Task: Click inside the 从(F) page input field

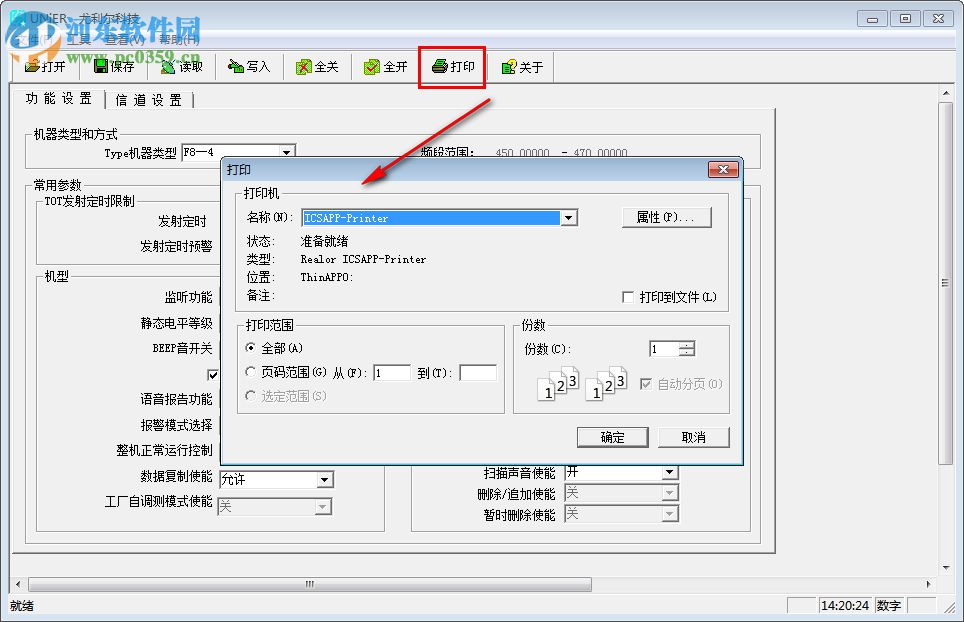Action: (393, 372)
